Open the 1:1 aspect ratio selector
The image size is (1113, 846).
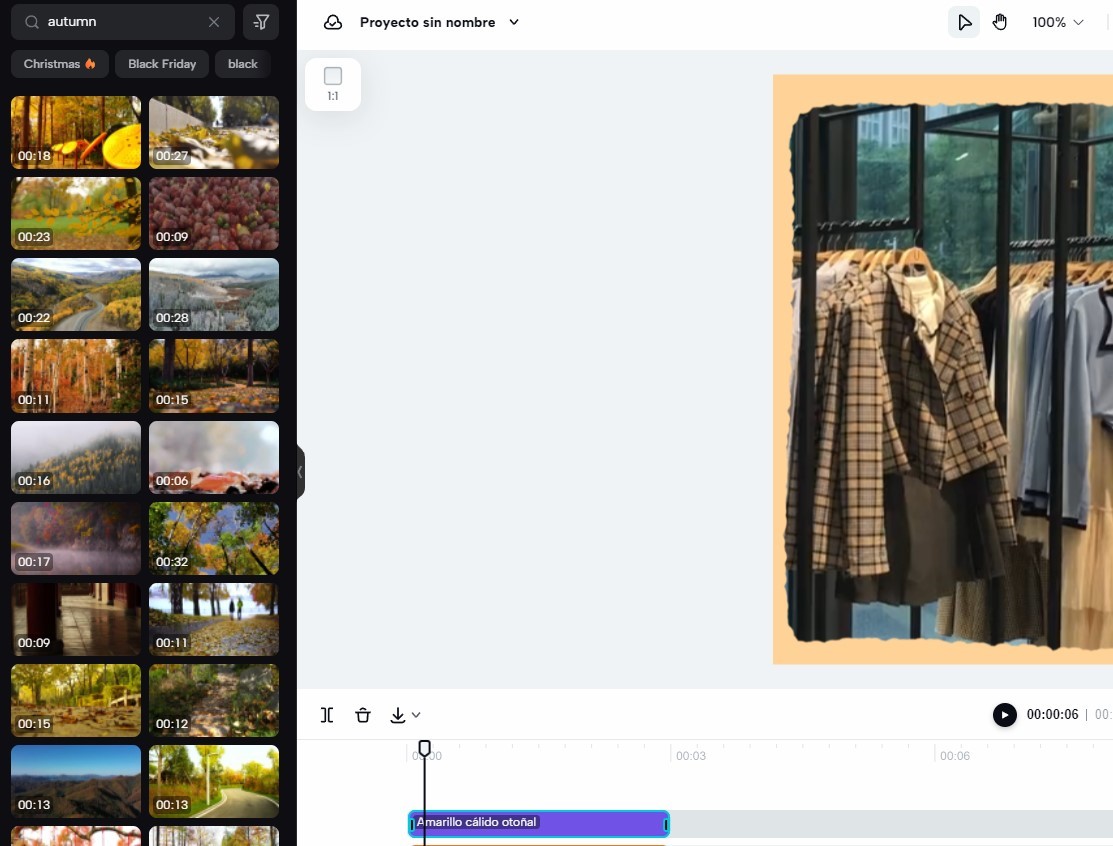click(x=333, y=84)
